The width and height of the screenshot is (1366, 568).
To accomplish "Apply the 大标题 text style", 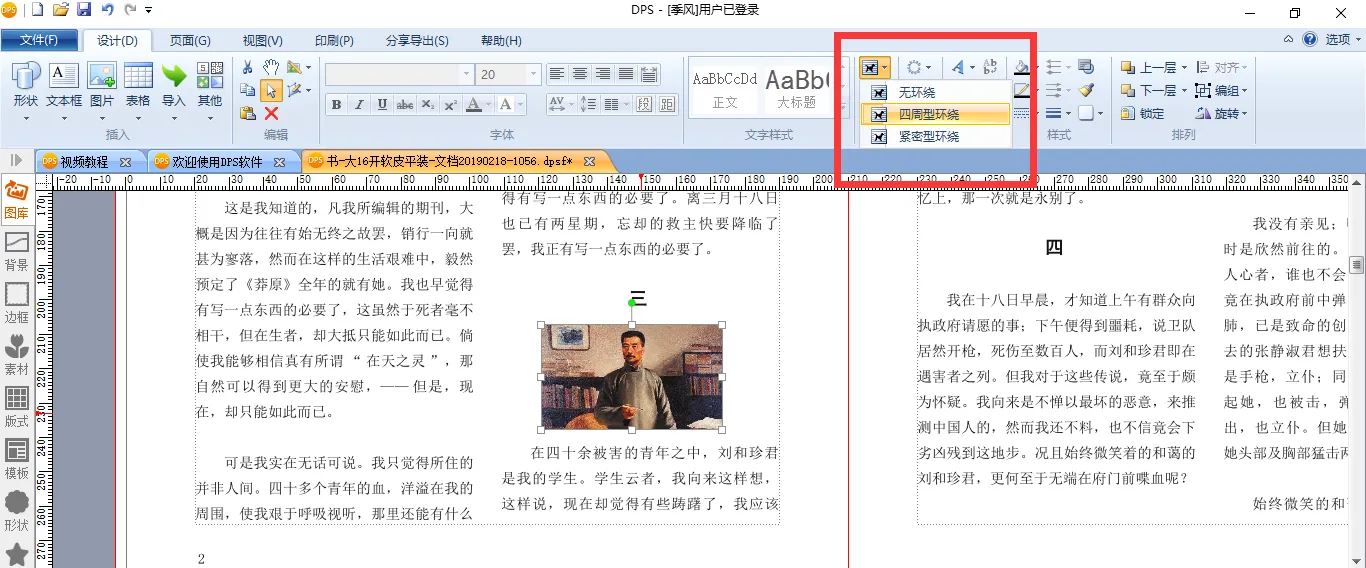I will tap(797, 87).
